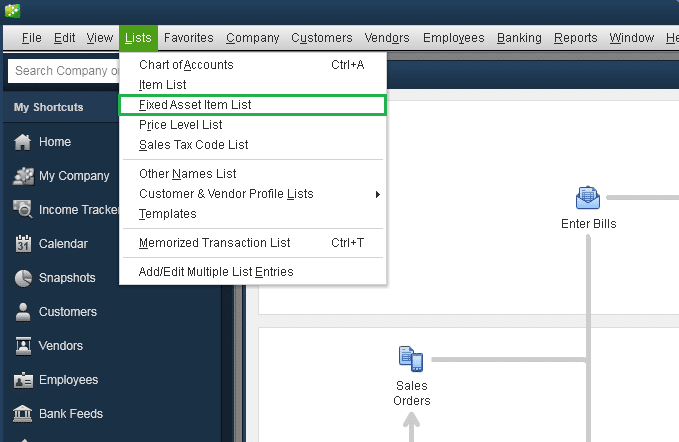Open the Sales Orders workflow icon
The height and width of the screenshot is (442, 679).
click(x=411, y=359)
